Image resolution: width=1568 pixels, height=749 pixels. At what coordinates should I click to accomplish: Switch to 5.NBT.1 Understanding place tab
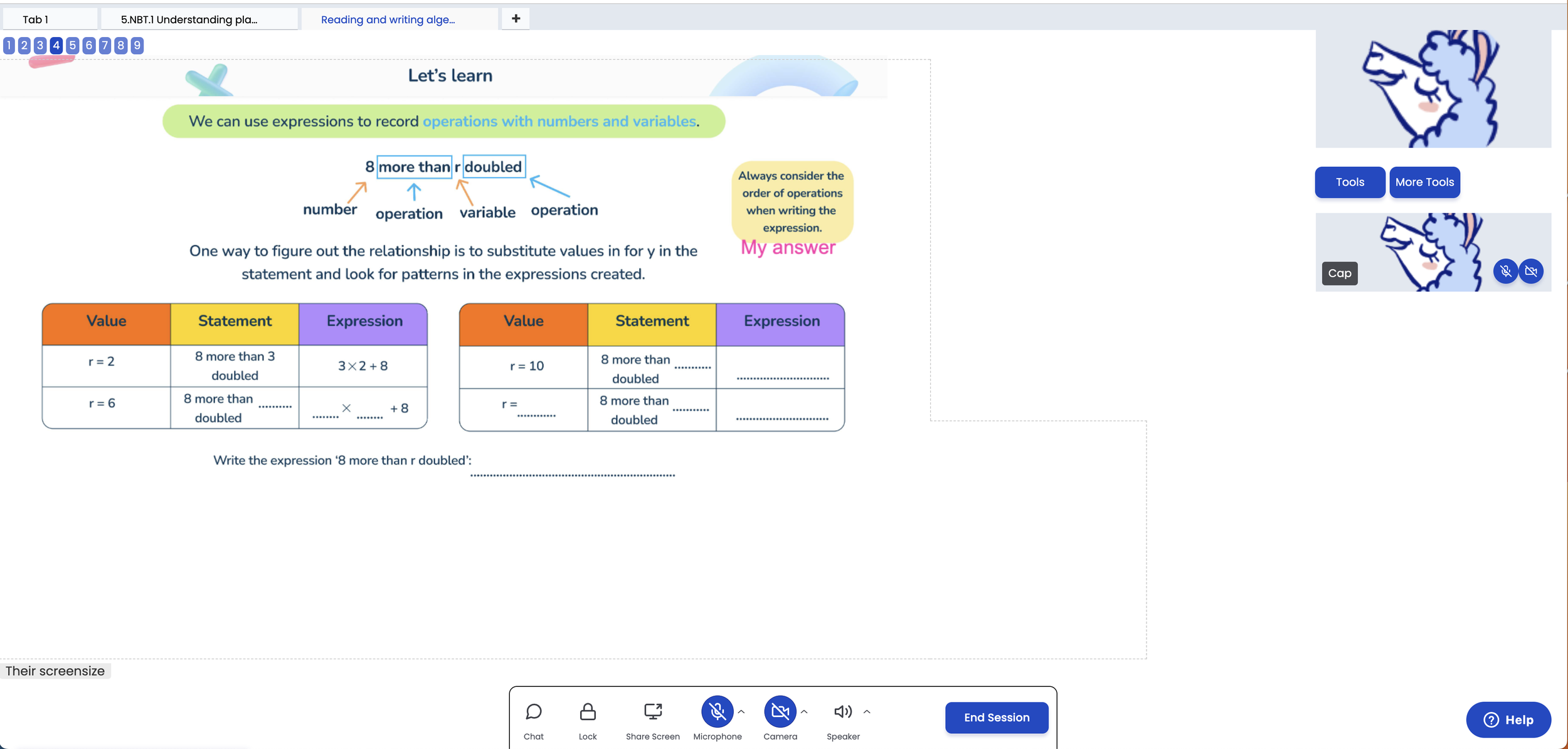pos(189,19)
